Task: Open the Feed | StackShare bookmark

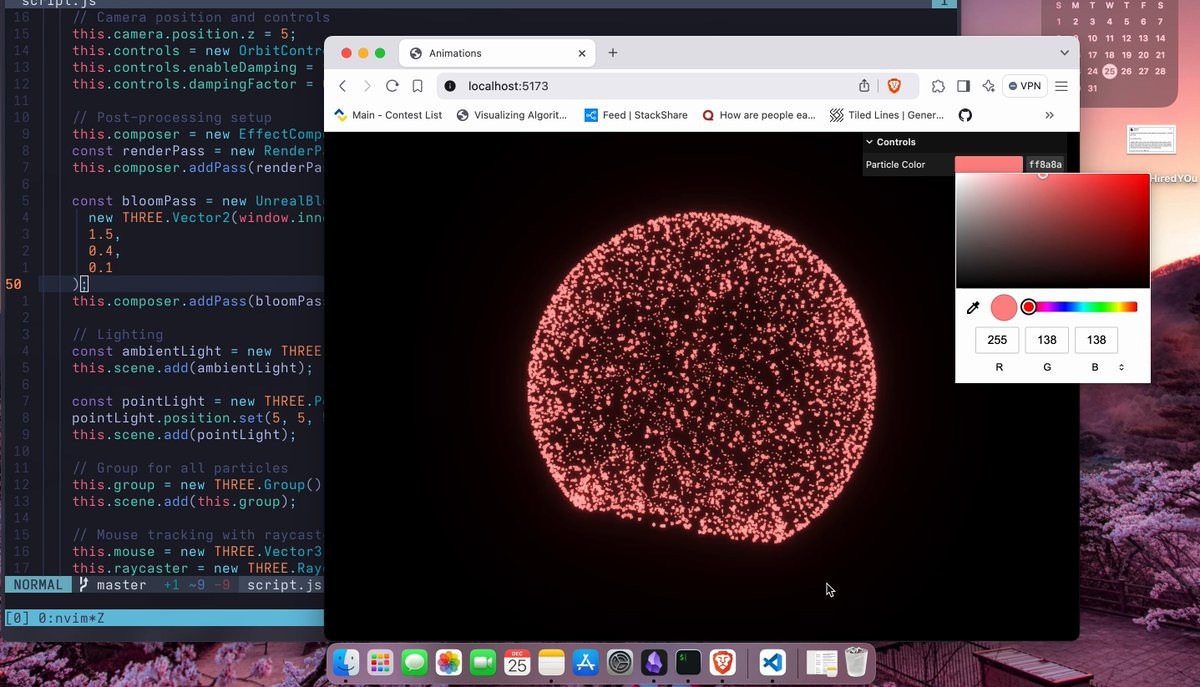Action: (636, 115)
